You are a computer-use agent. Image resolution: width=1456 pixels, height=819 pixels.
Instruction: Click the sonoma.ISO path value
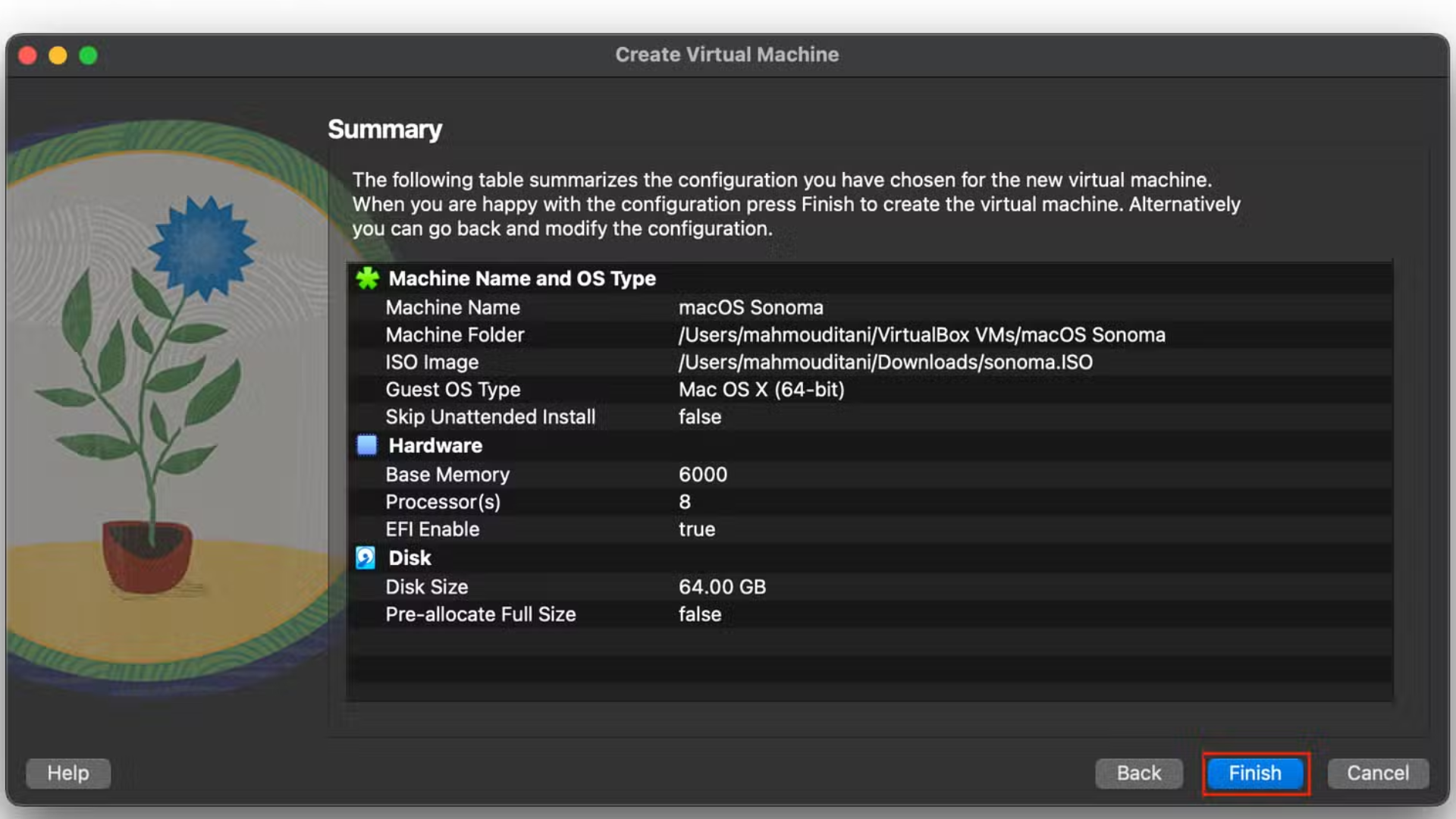tap(885, 362)
